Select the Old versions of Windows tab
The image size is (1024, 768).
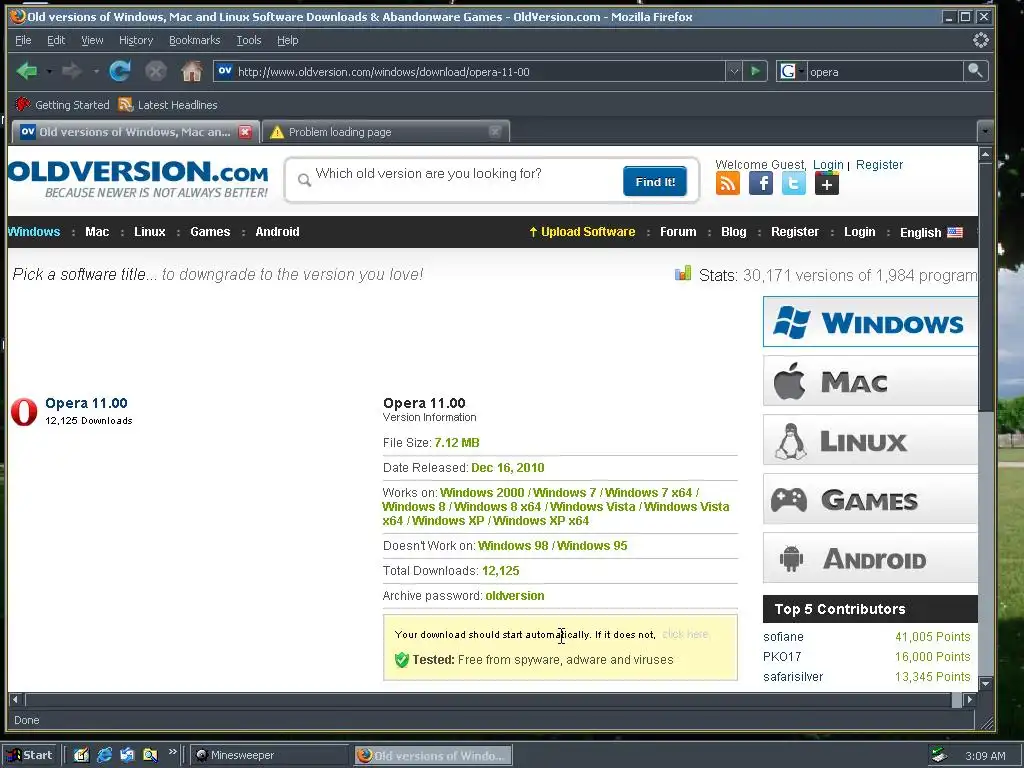pyautogui.click(x=135, y=132)
